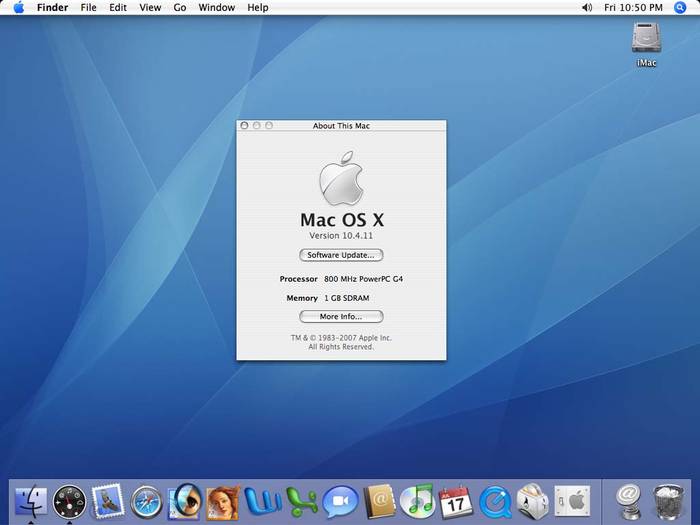This screenshot has width=700, height=525.
Task: Launch Safari compass icon in Dock
Action: click(146, 502)
